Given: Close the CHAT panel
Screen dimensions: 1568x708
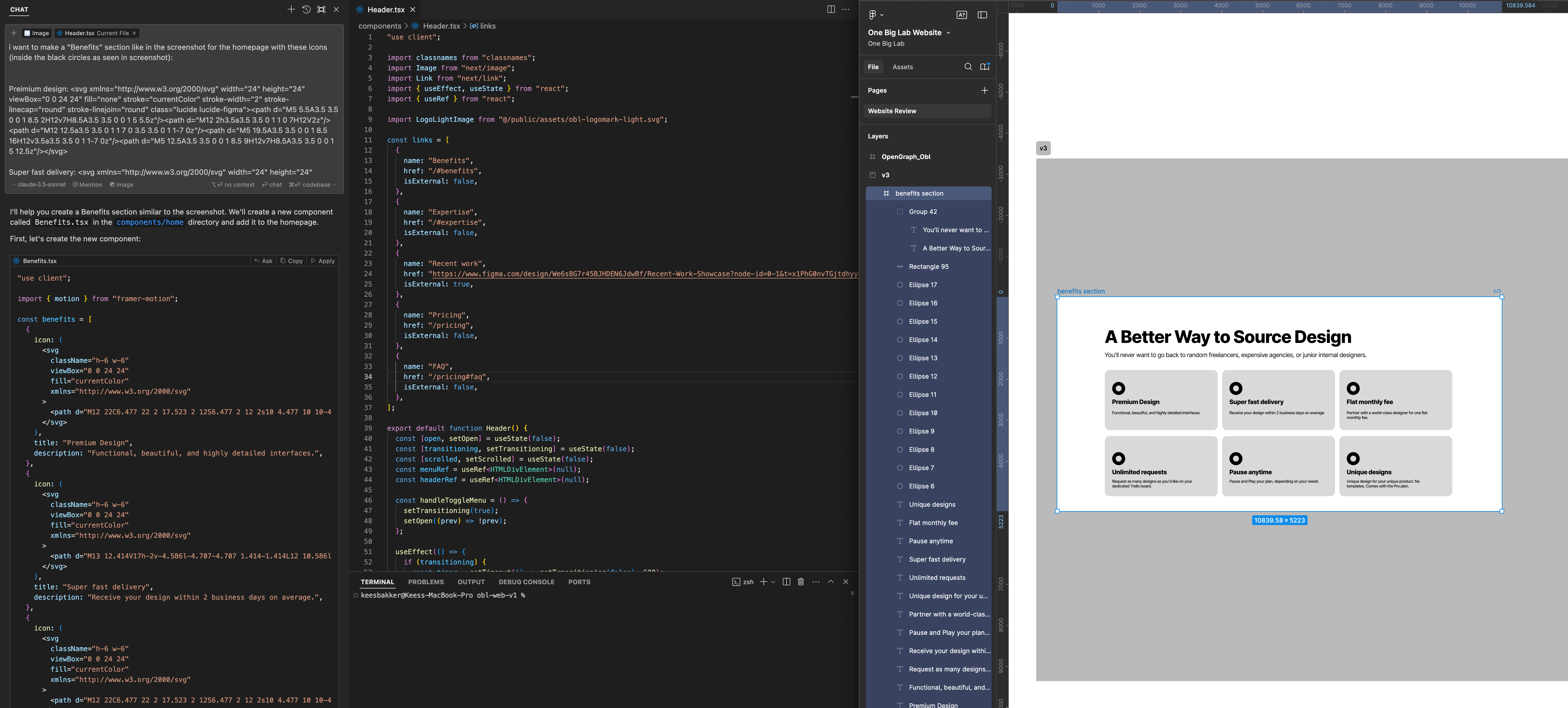Looking at the screenshot, I should (336, 9).
